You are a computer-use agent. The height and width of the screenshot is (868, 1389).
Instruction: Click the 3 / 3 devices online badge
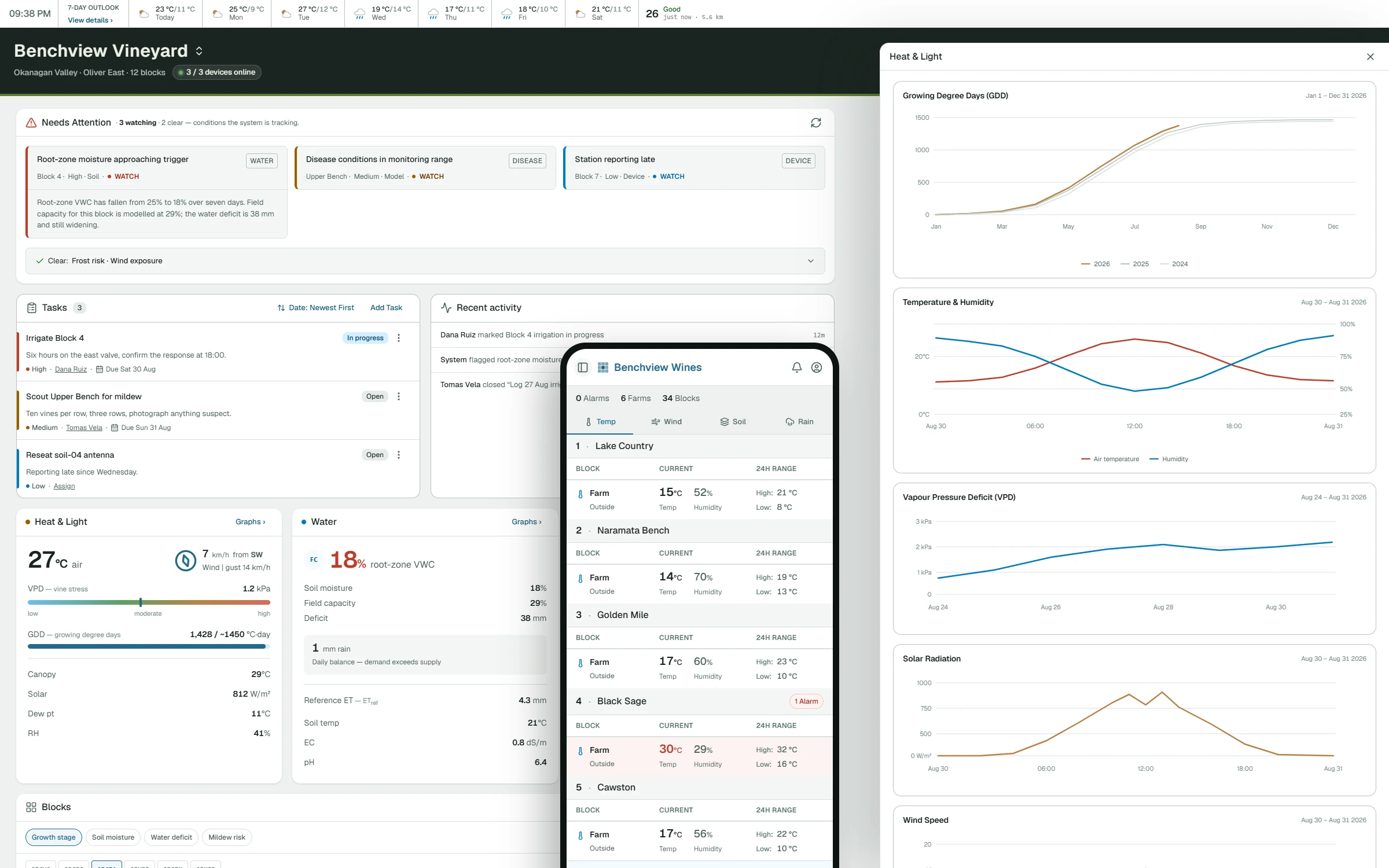tap(217, 72)
